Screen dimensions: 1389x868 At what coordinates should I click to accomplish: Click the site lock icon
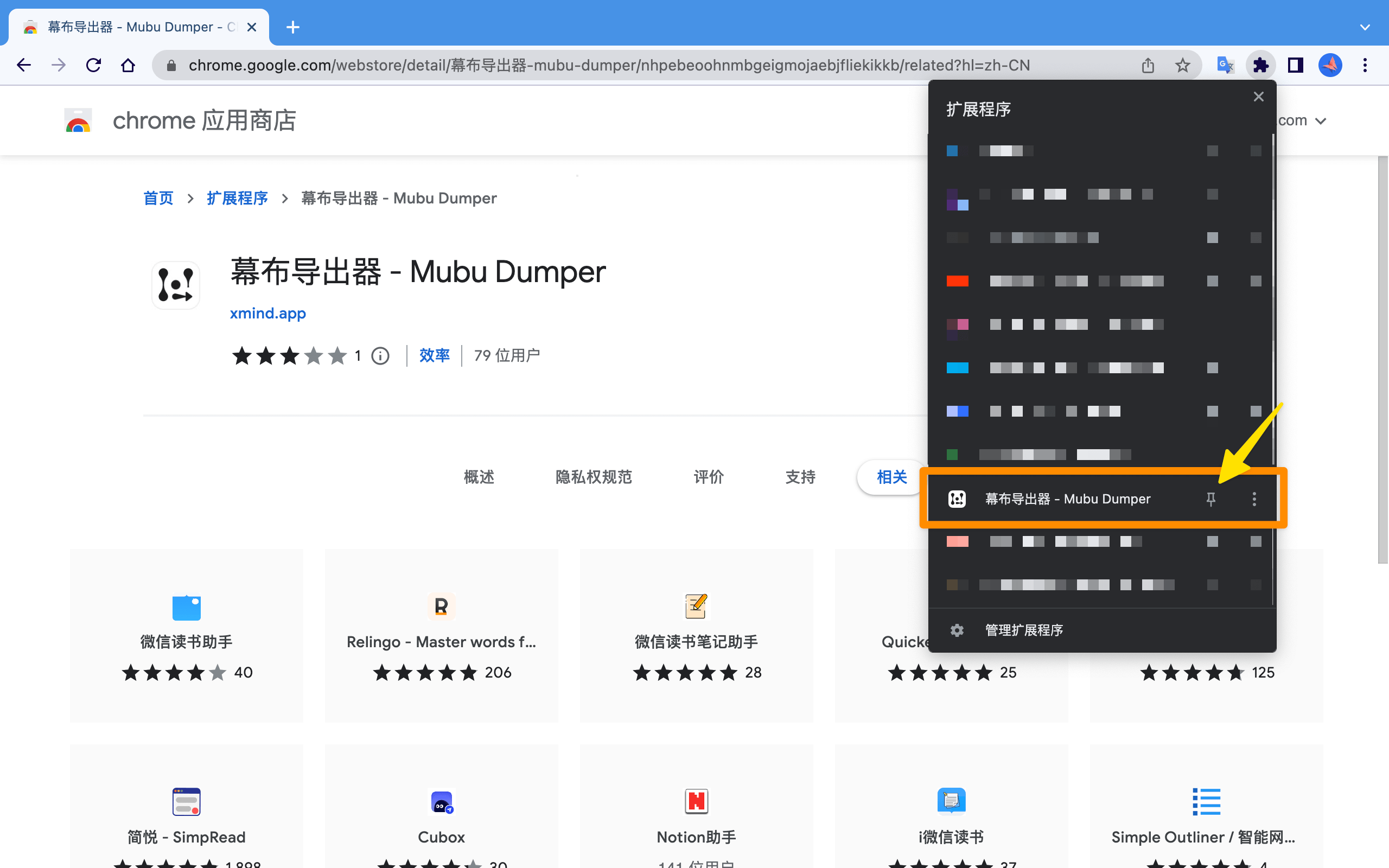click(170, 66)
